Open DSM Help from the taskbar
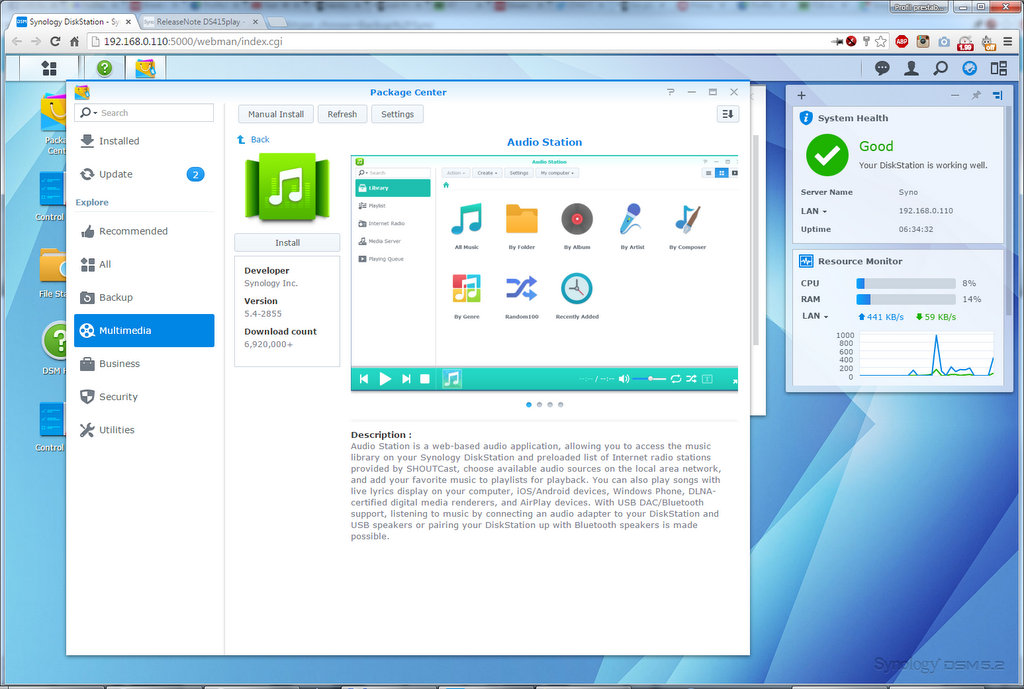Screen dimensions: 1024x689 pos(104,68)
